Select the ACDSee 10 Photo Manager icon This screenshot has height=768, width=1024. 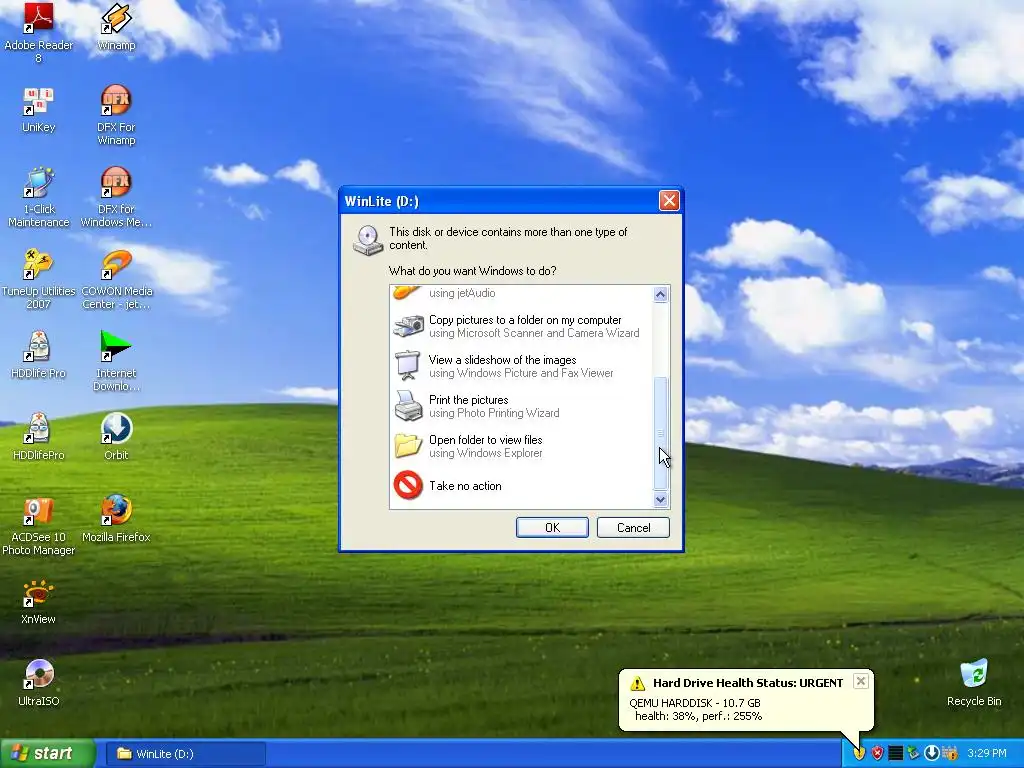39,526
